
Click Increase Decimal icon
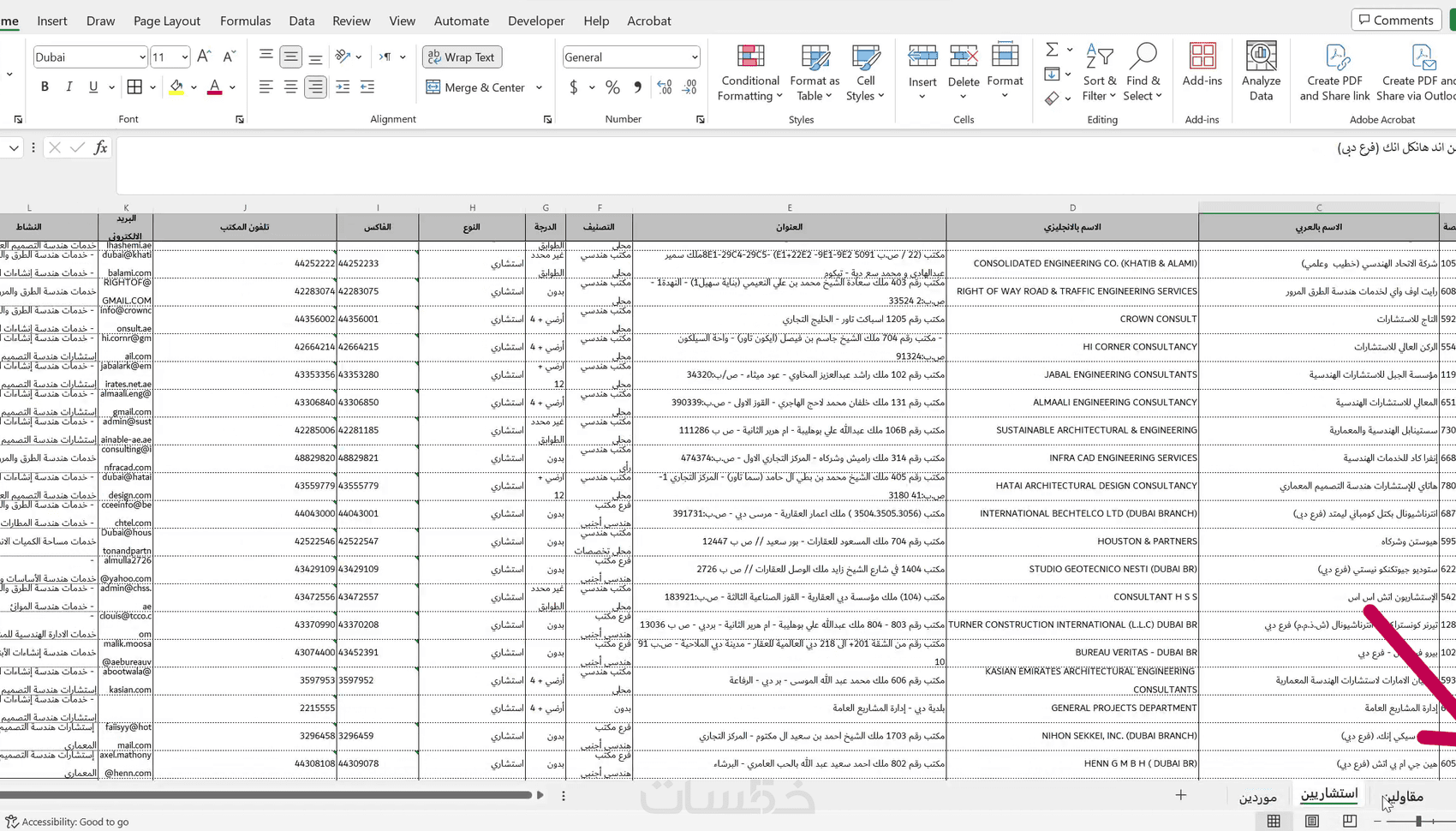click(665, 87)
